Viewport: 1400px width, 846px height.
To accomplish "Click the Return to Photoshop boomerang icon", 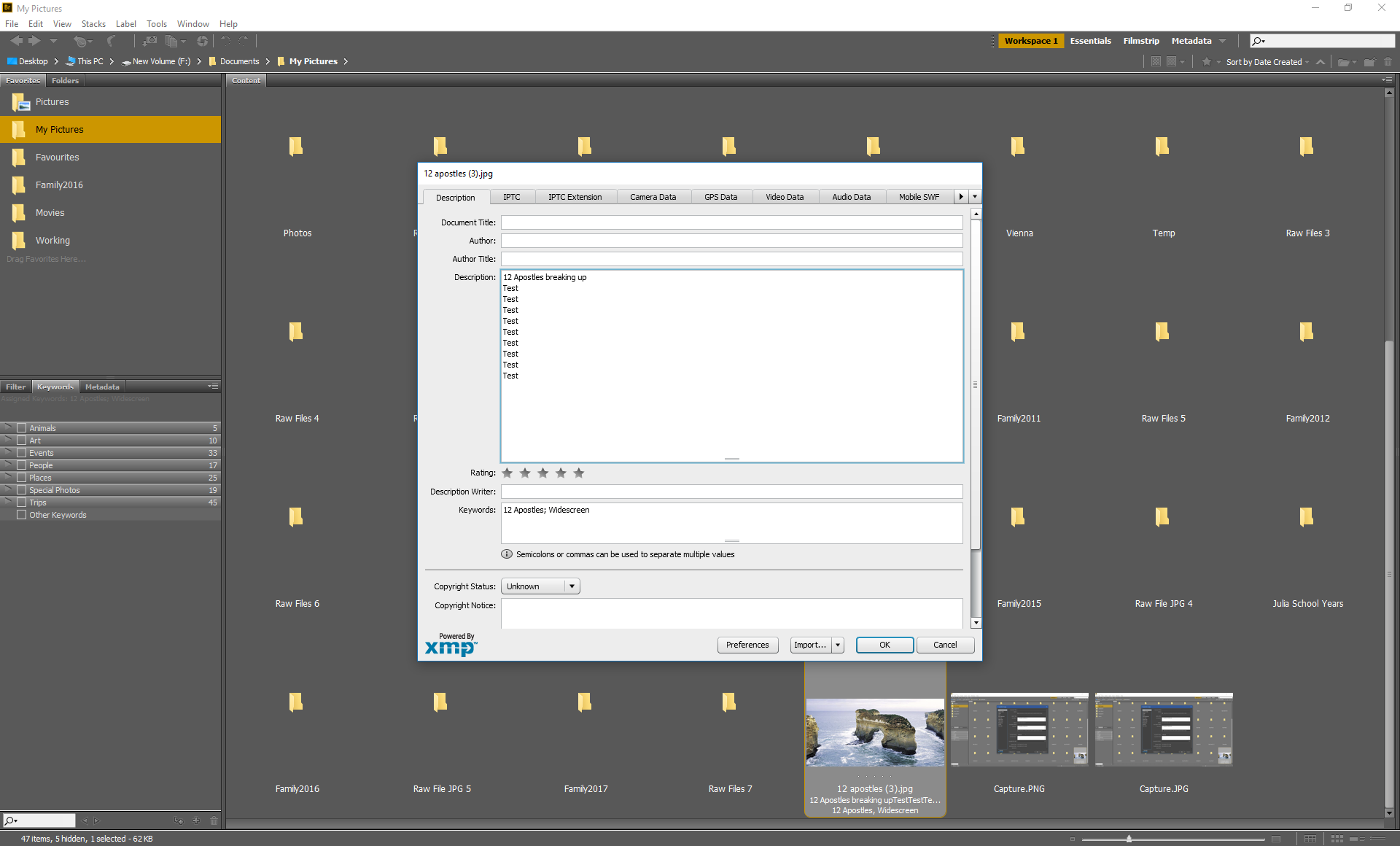I will pyautogui.click(x=111, y=42).
